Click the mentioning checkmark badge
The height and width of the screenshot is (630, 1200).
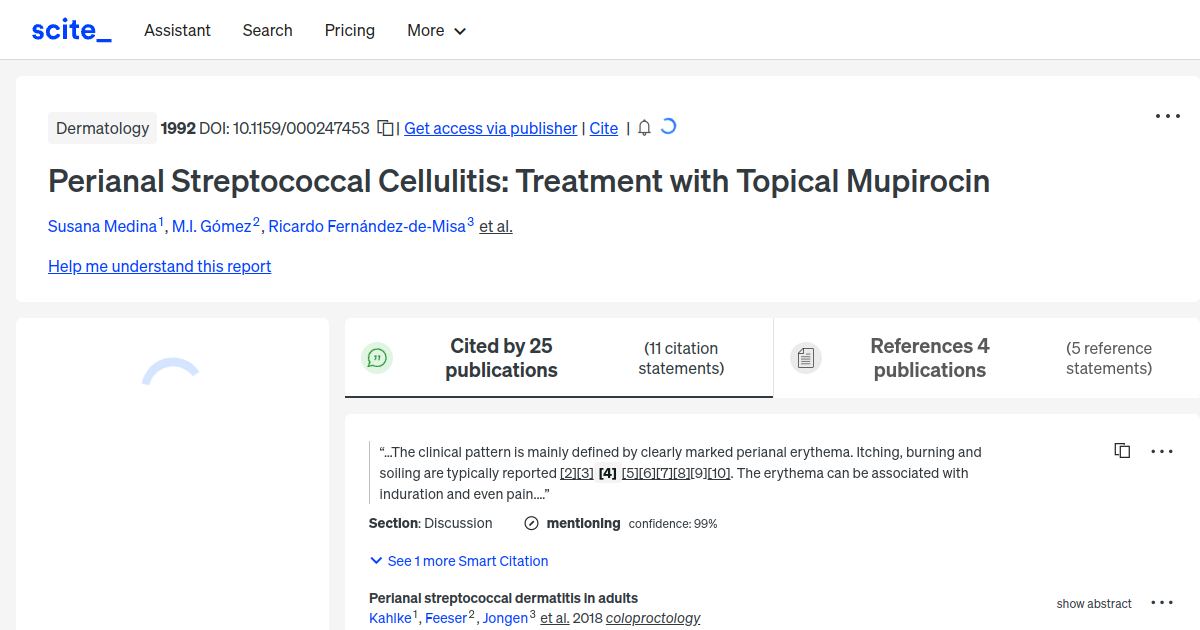530,522
